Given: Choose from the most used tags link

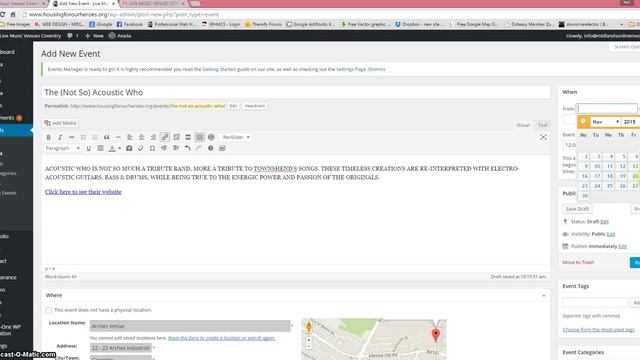Looking at the screenshot, I should click(598, 329).
